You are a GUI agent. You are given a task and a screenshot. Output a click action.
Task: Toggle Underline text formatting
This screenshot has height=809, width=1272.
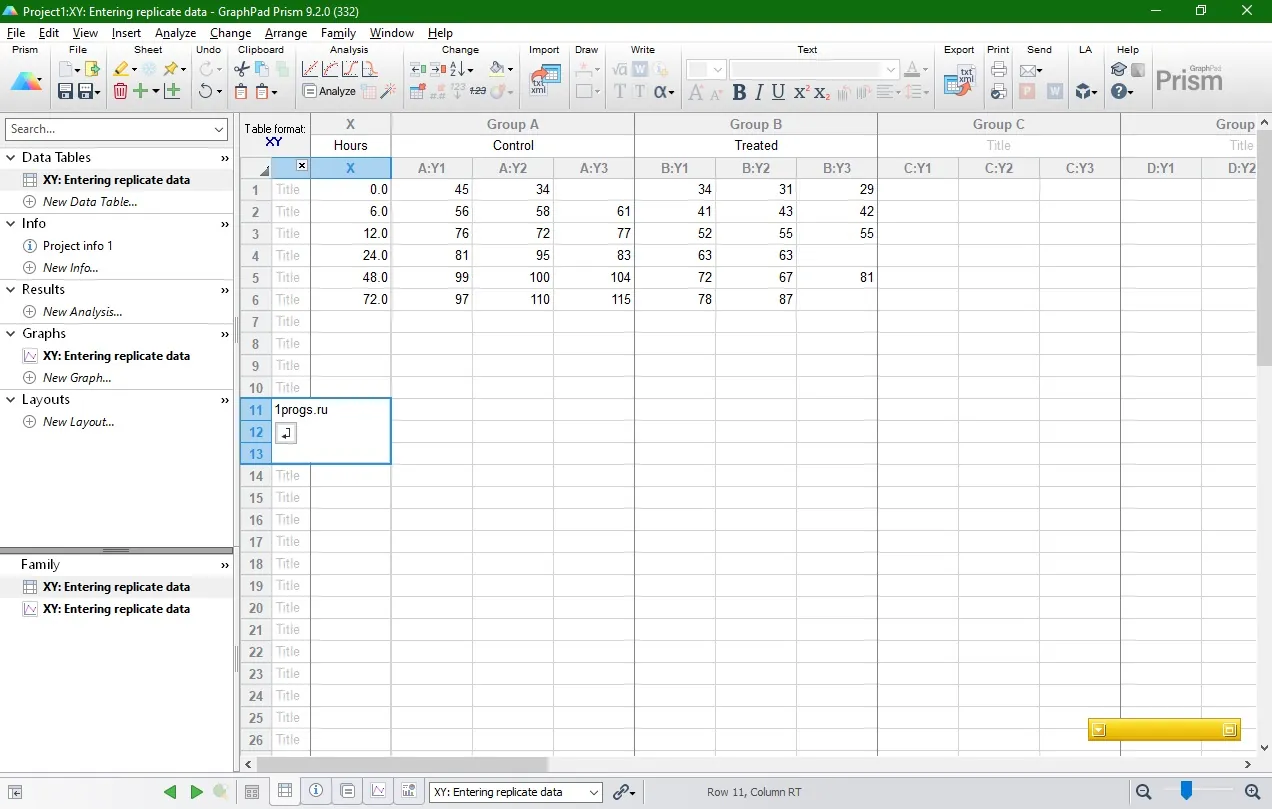coord(779,92)
